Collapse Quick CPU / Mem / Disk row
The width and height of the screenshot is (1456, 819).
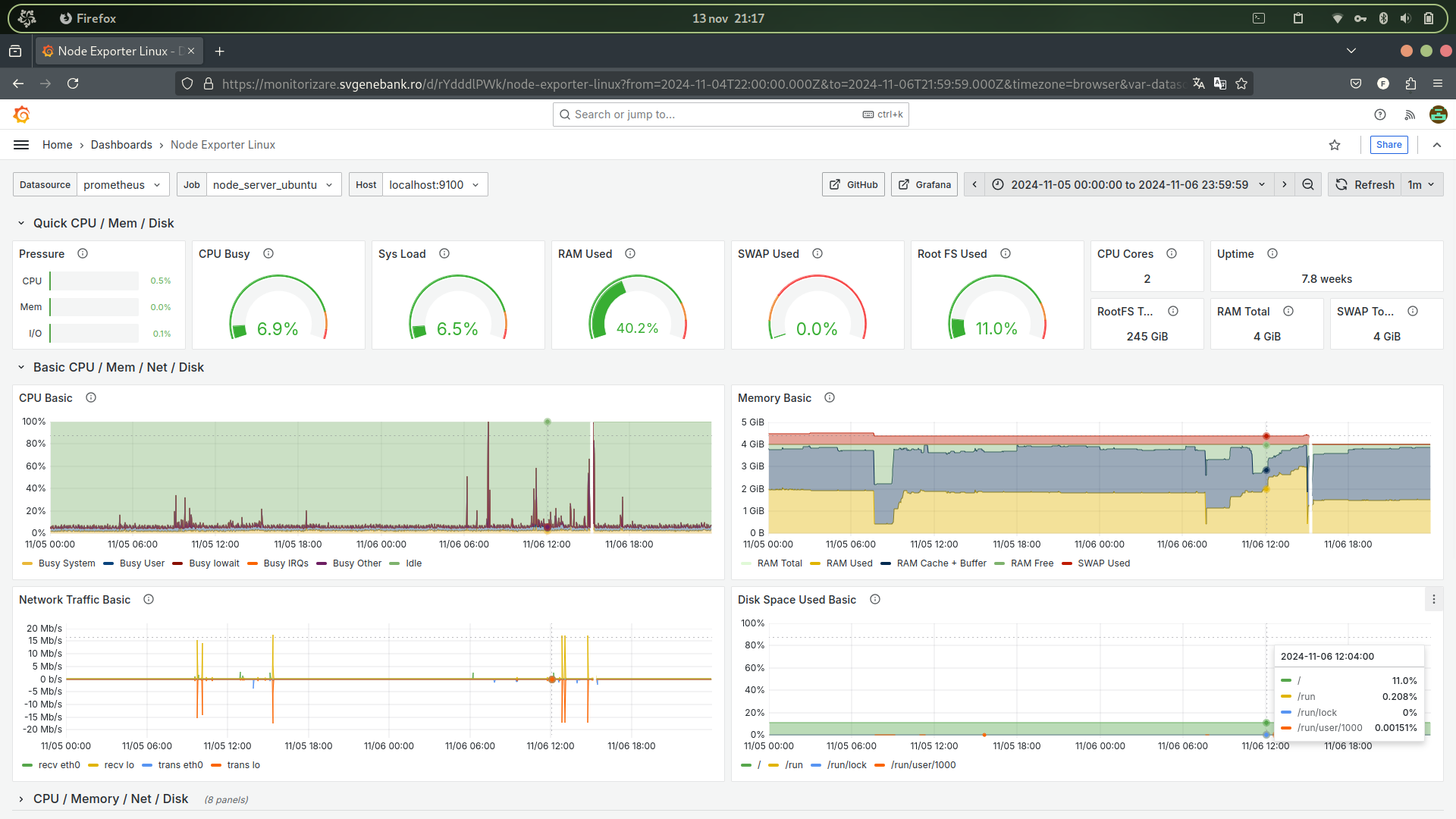coord(21,223)
